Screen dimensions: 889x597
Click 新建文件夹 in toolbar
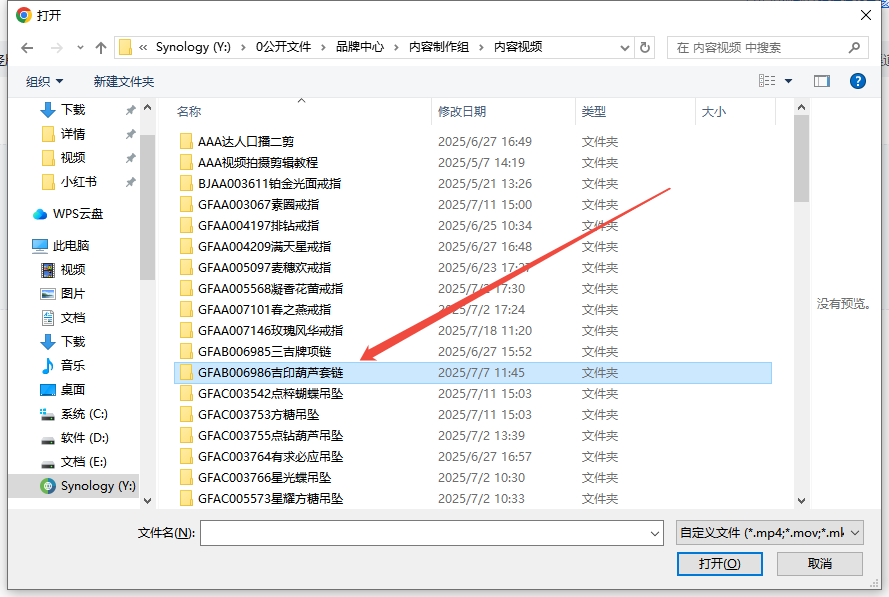(124, 81)
